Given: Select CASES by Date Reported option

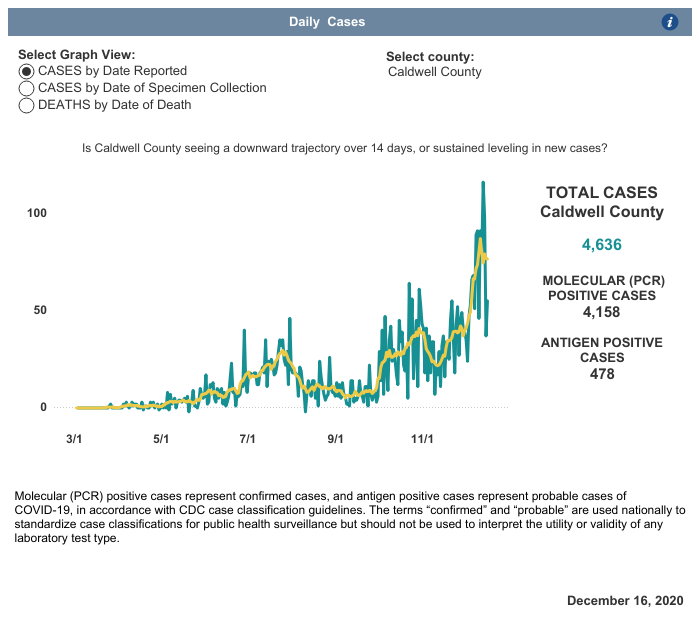Looking at the screenshot, I should click(27, 72).
